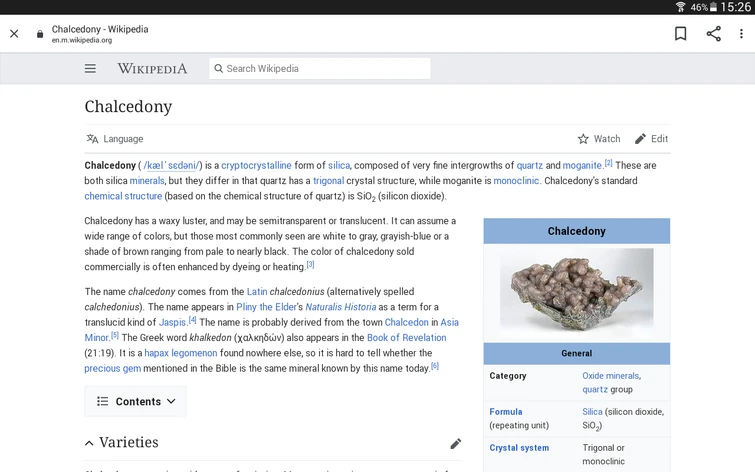Follow the Formula link in the infobox

(506, 412)
